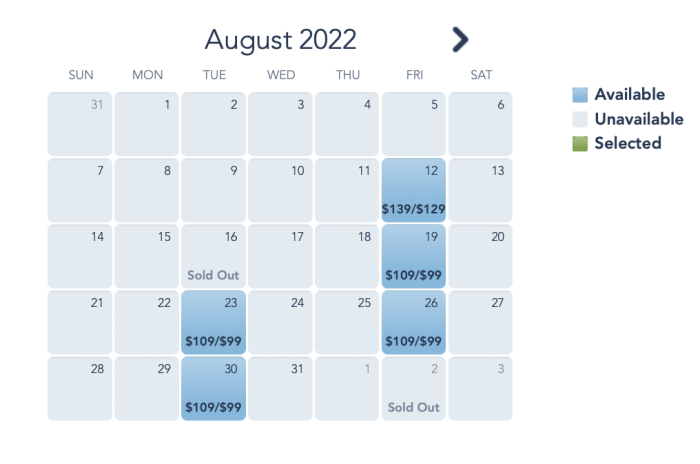Viewport: 700px width, 464px height.
Task: Click unavailable August 27 cell
Action: pyautogui.click(x=480, y=322)
